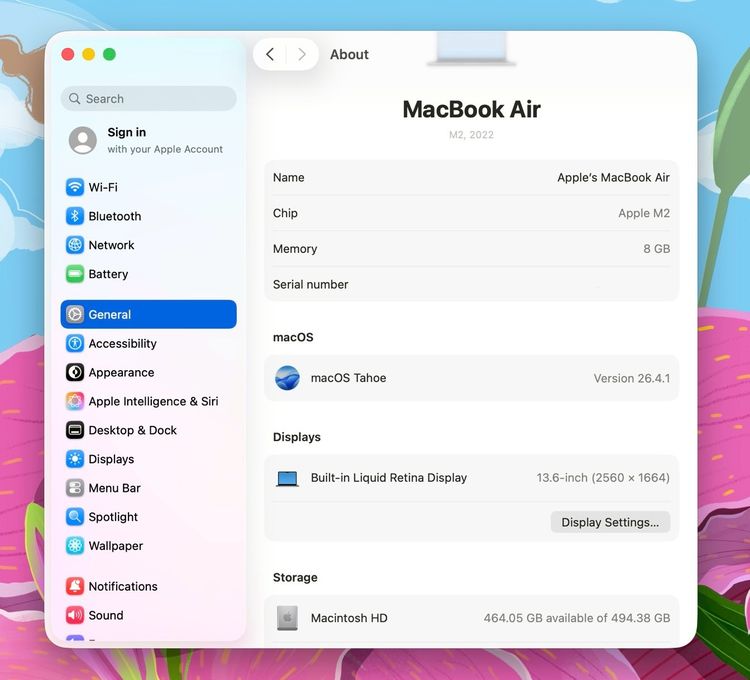Open Wallpaper settings
Viewport: 750px width, 680px height.
[148, 546]
